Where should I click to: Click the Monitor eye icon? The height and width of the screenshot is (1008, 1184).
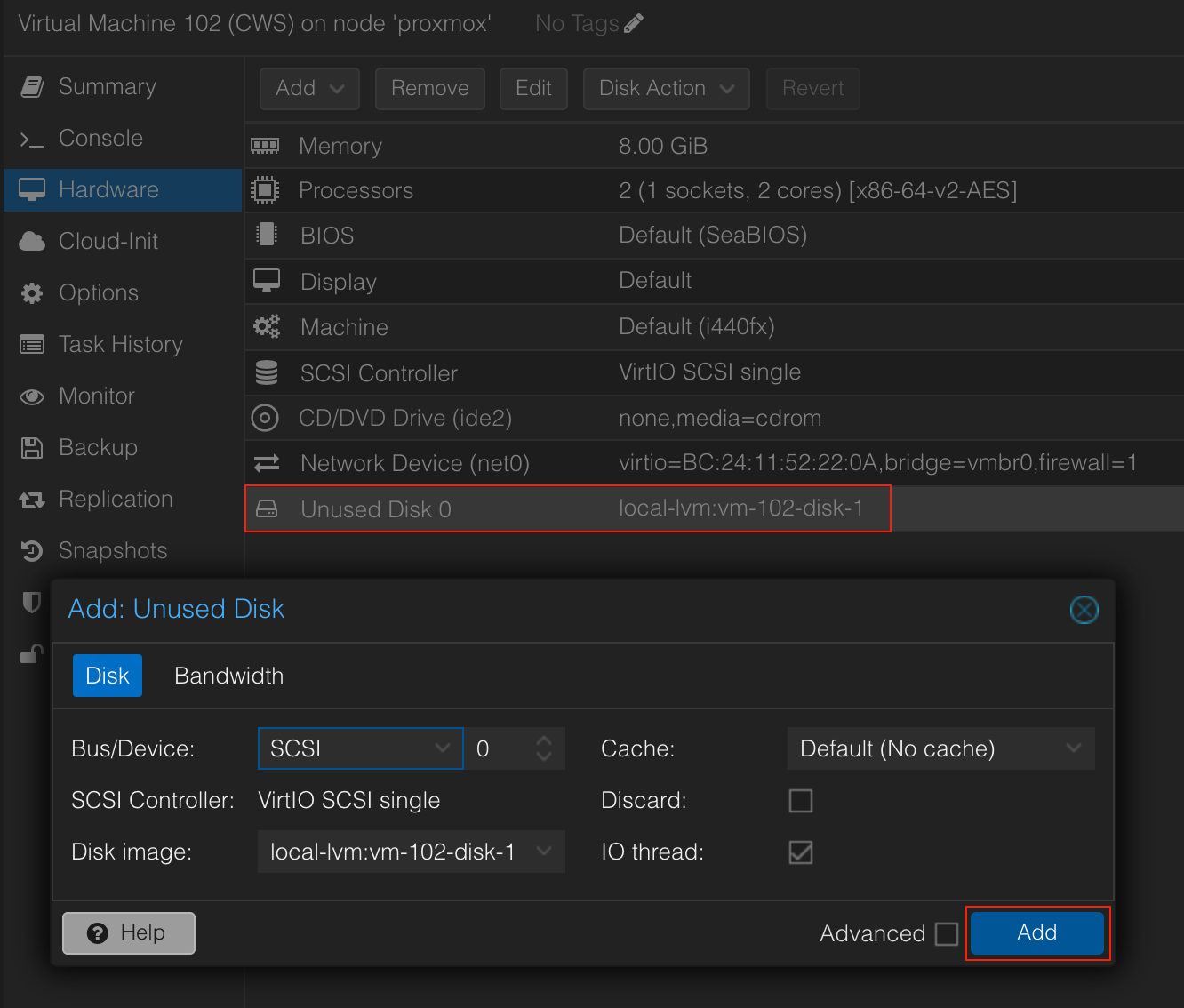click(32, 396)
